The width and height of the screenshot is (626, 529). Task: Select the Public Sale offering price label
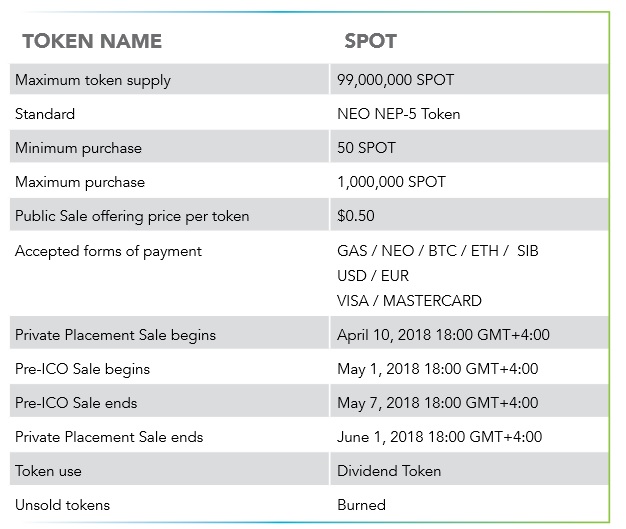(132, 216)
